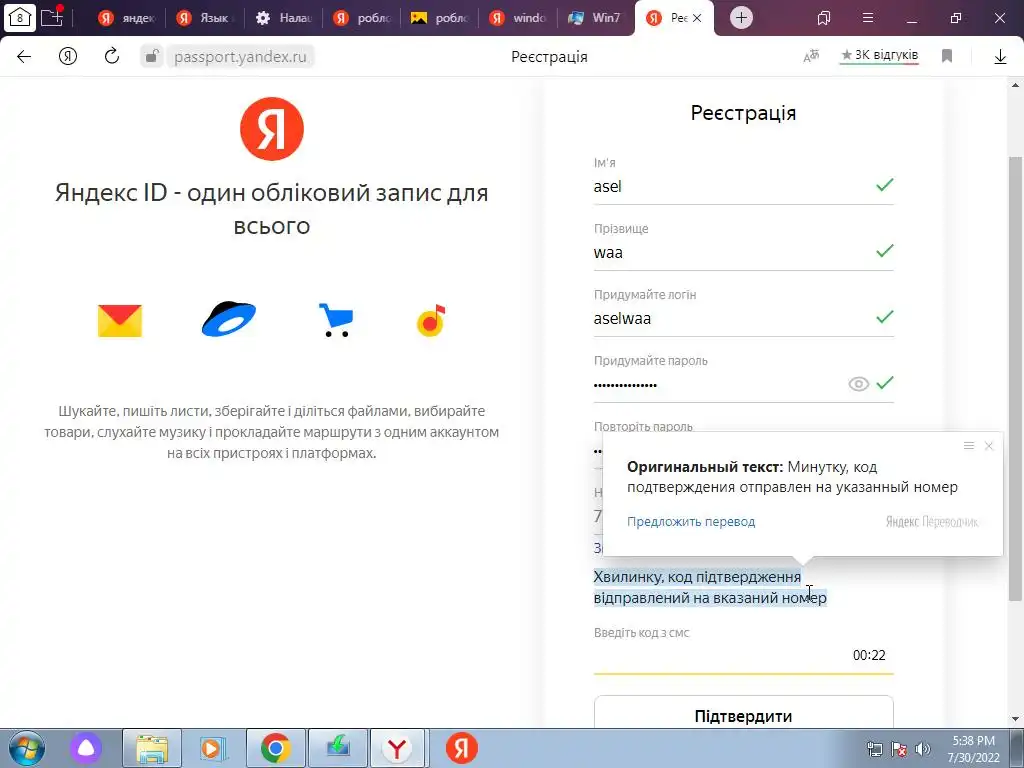
Task: Click the page translate icon in address bar
Action: click(x=811, y=57)
